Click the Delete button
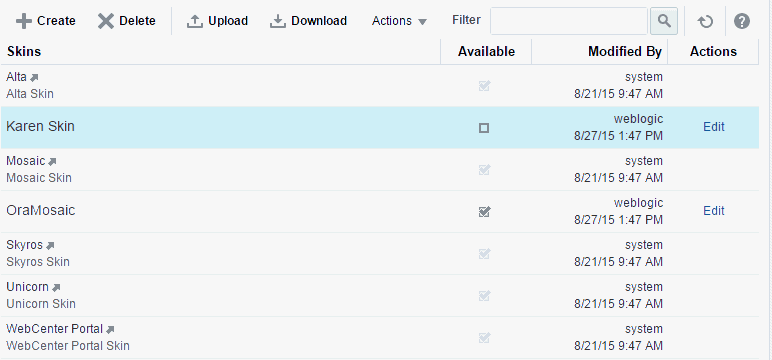This screenshot has width=772, height=360. pyautogui.click(x=127, y=21)
